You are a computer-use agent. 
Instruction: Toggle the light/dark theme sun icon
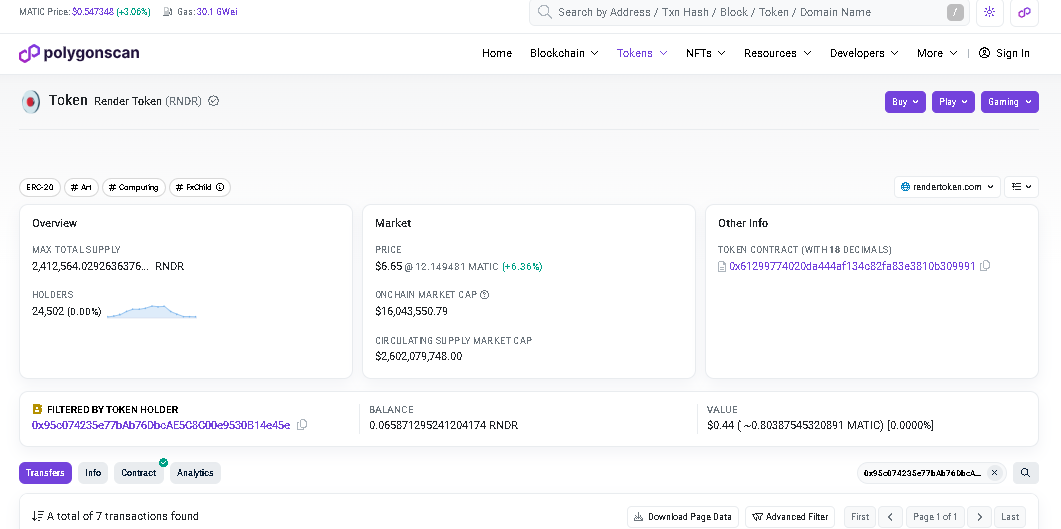[989, 12]
